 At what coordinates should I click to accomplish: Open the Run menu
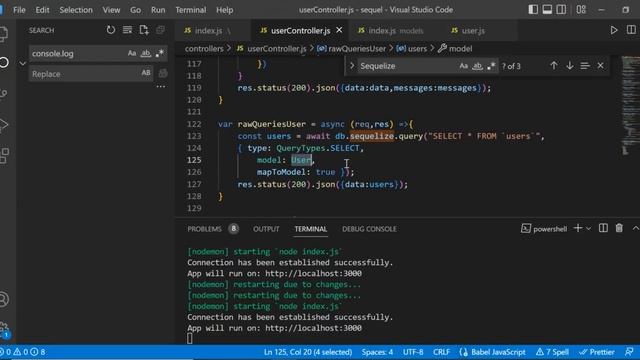pyautogui.click(x=158, y=10)
